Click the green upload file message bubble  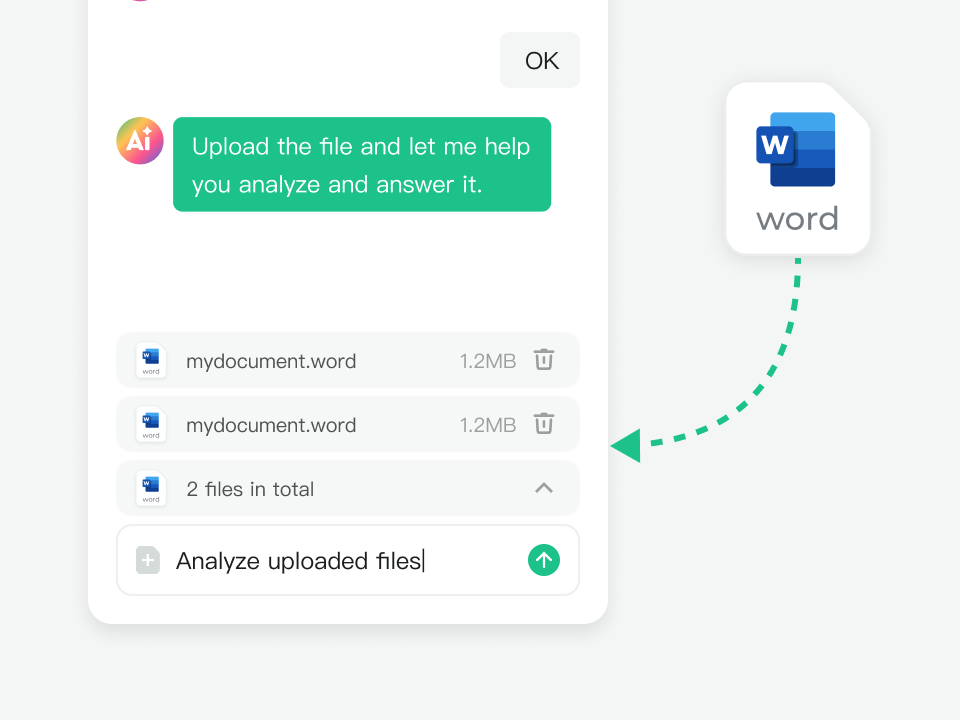[362, 164]
